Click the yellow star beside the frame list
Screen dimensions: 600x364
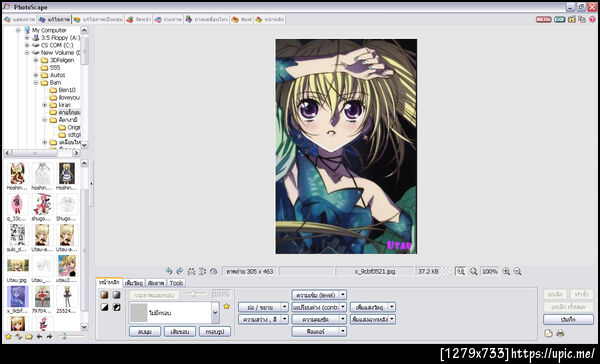point(227,306)
